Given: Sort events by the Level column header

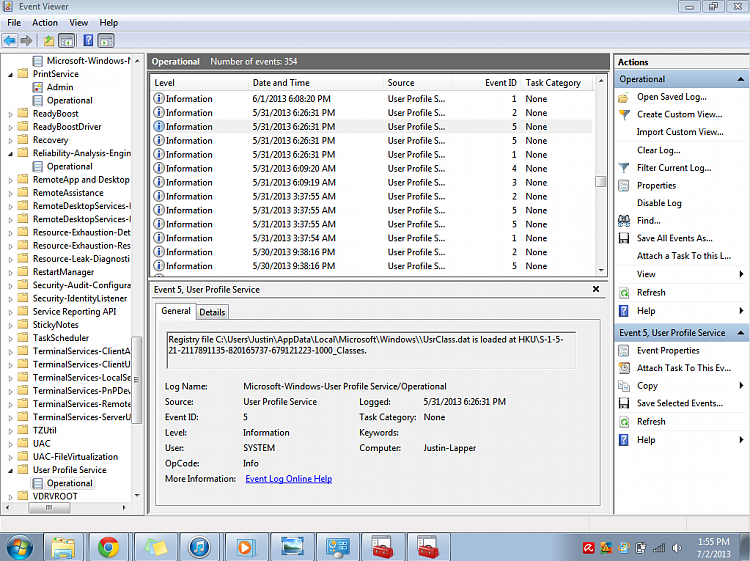Looking at the screenshot, I should point(199,83).
